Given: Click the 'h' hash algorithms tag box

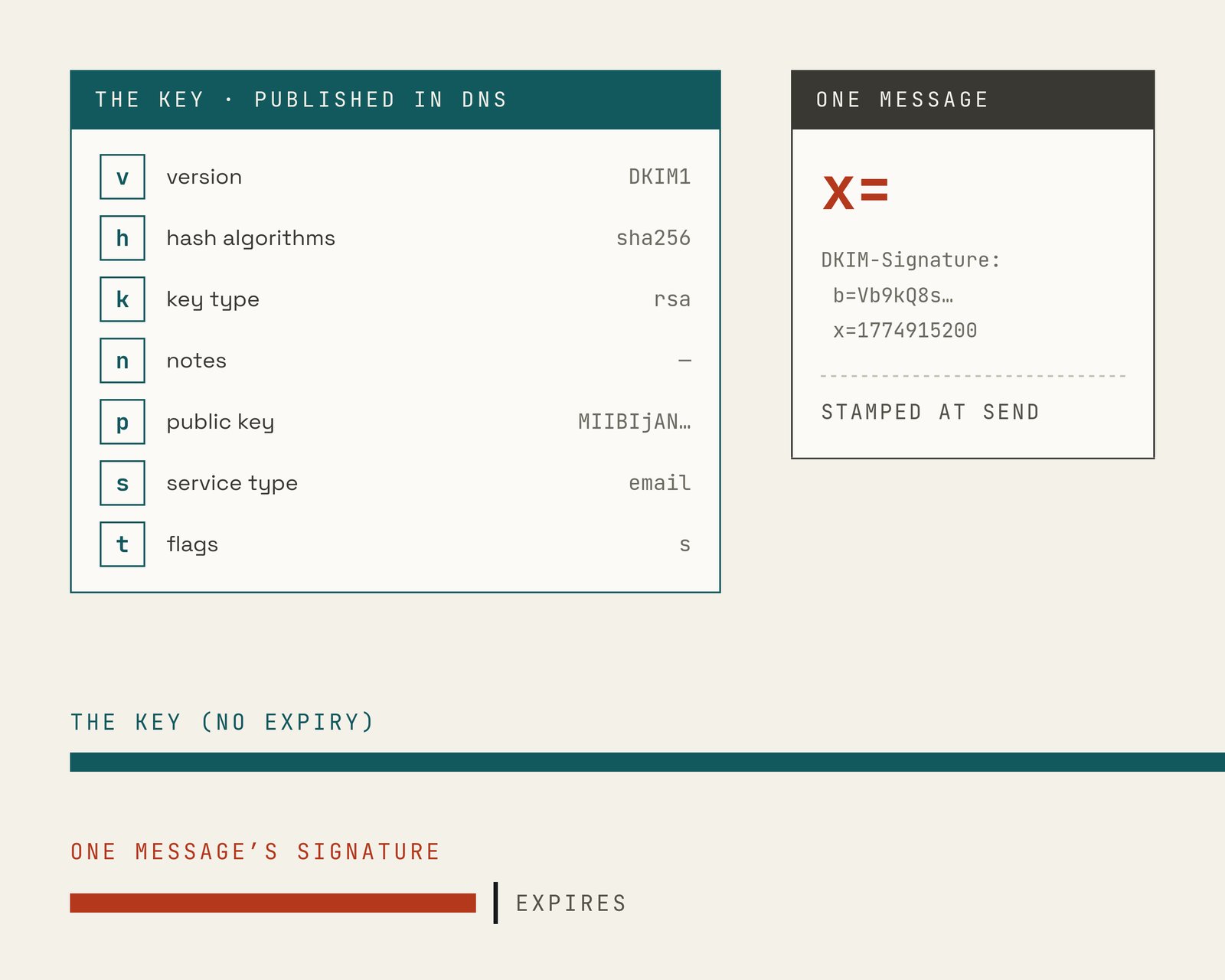Looking at the screenshot, I should (x=122, y=238).
